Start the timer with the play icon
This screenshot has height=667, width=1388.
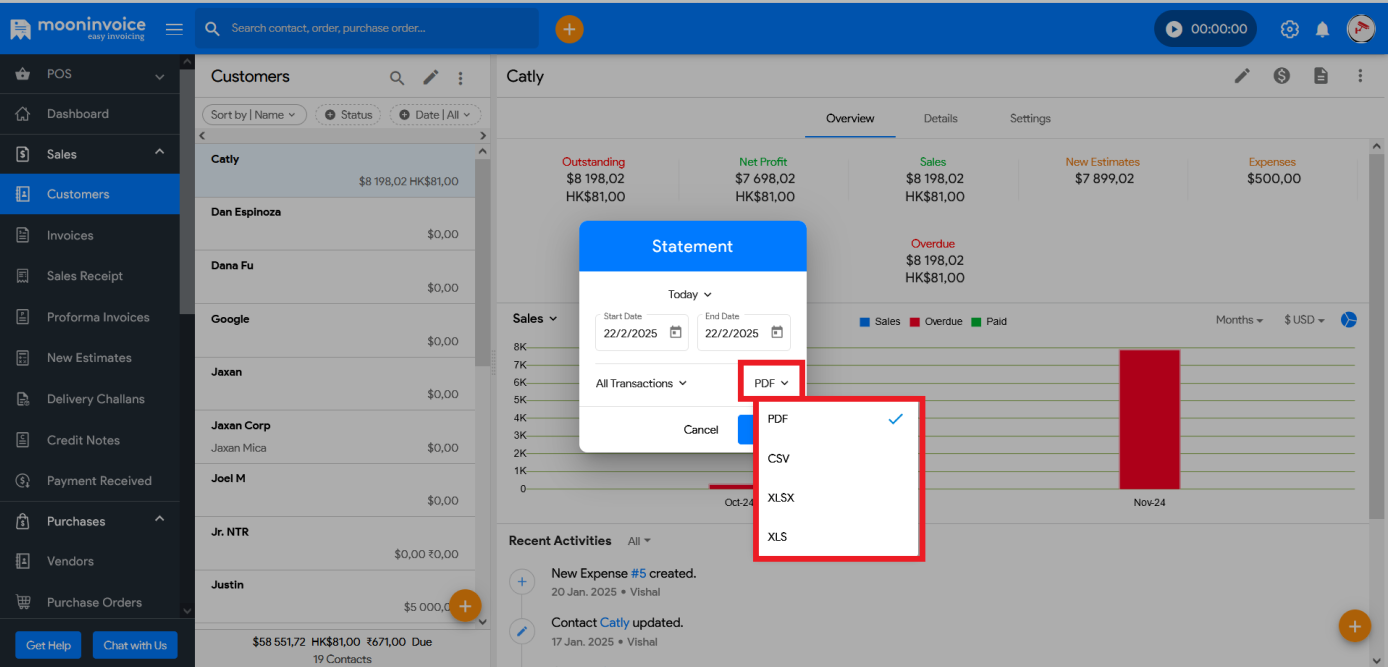click(1174, 29)
